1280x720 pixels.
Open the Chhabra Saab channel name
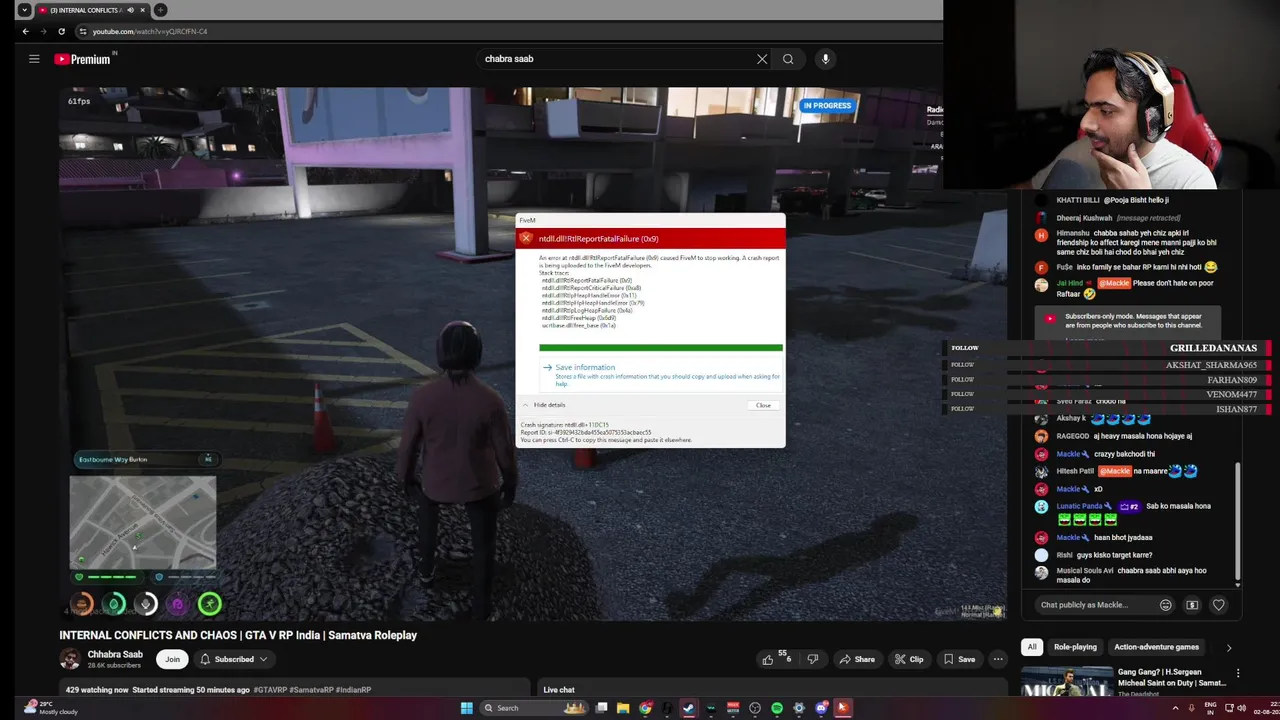(115, 654)
